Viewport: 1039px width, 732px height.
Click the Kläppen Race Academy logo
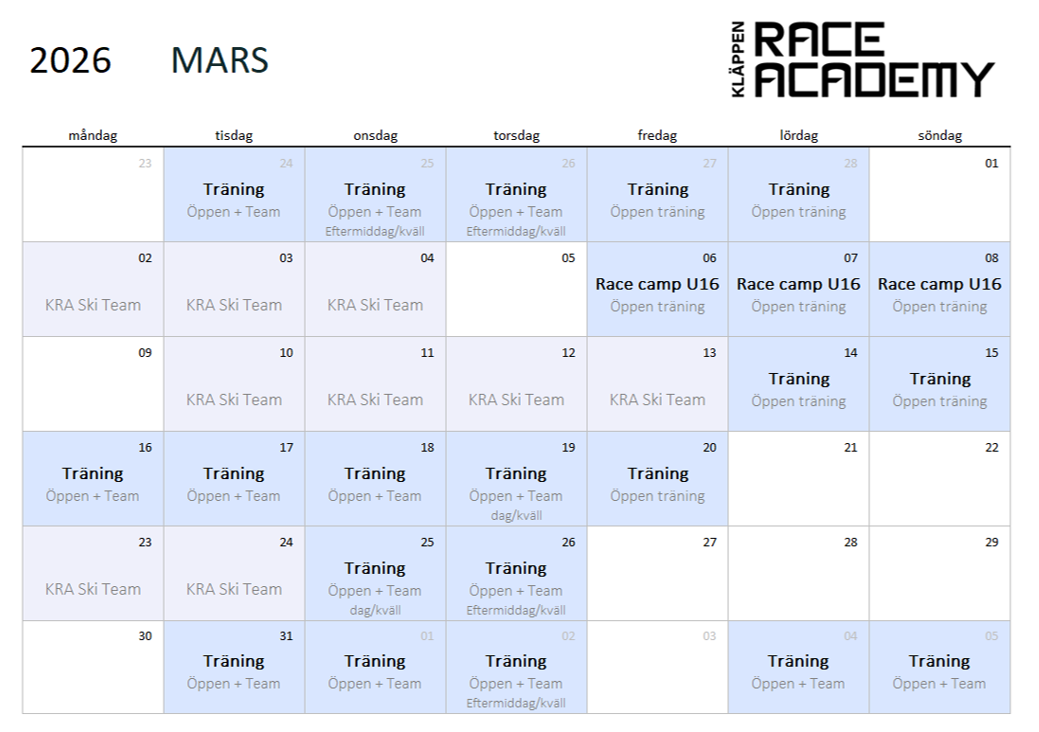[862, 60]
